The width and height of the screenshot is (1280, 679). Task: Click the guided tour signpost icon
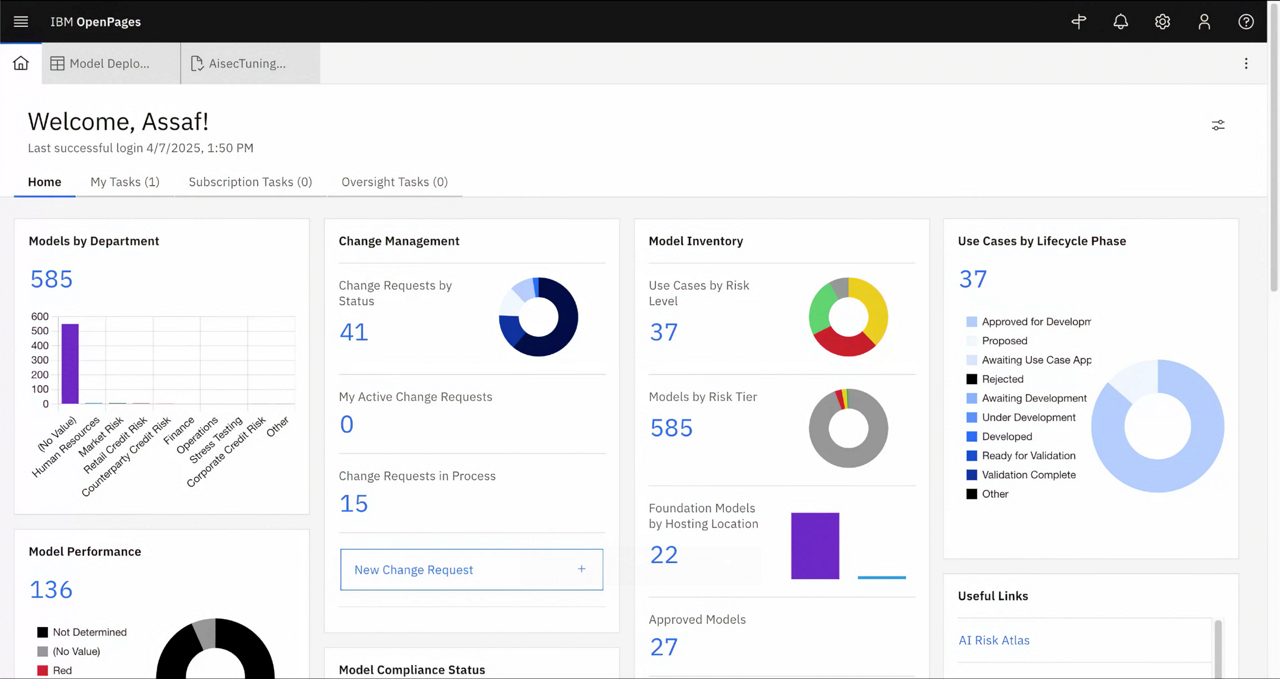(x=1078, y=21)
